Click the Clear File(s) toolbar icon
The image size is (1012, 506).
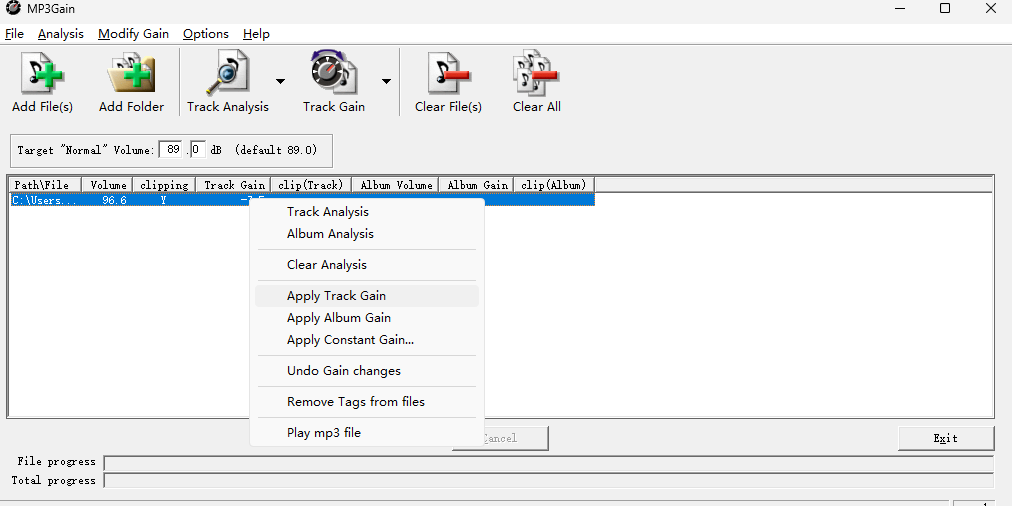(448, 82)
